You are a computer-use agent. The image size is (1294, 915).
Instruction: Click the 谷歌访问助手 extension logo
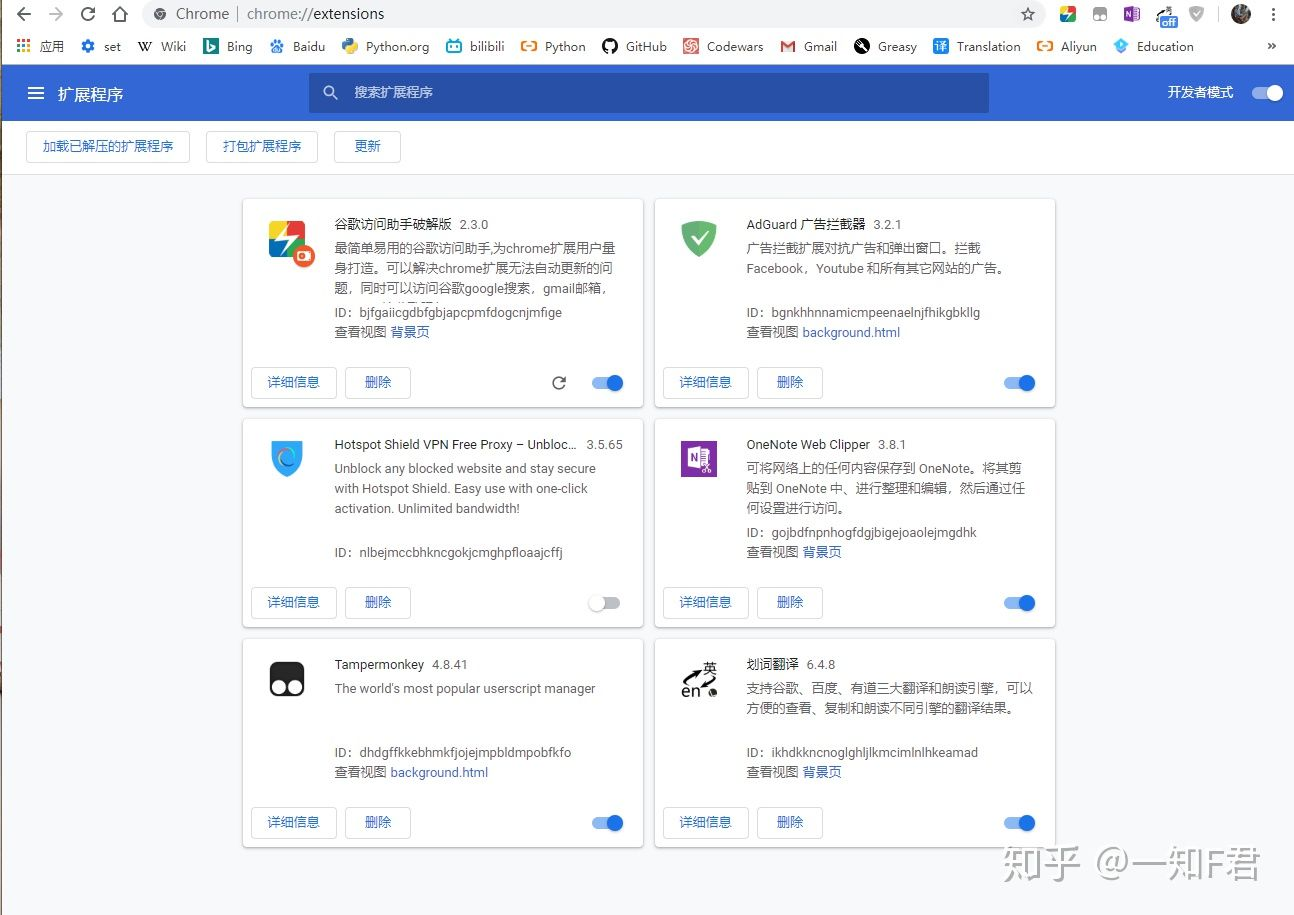click(291, 241)
